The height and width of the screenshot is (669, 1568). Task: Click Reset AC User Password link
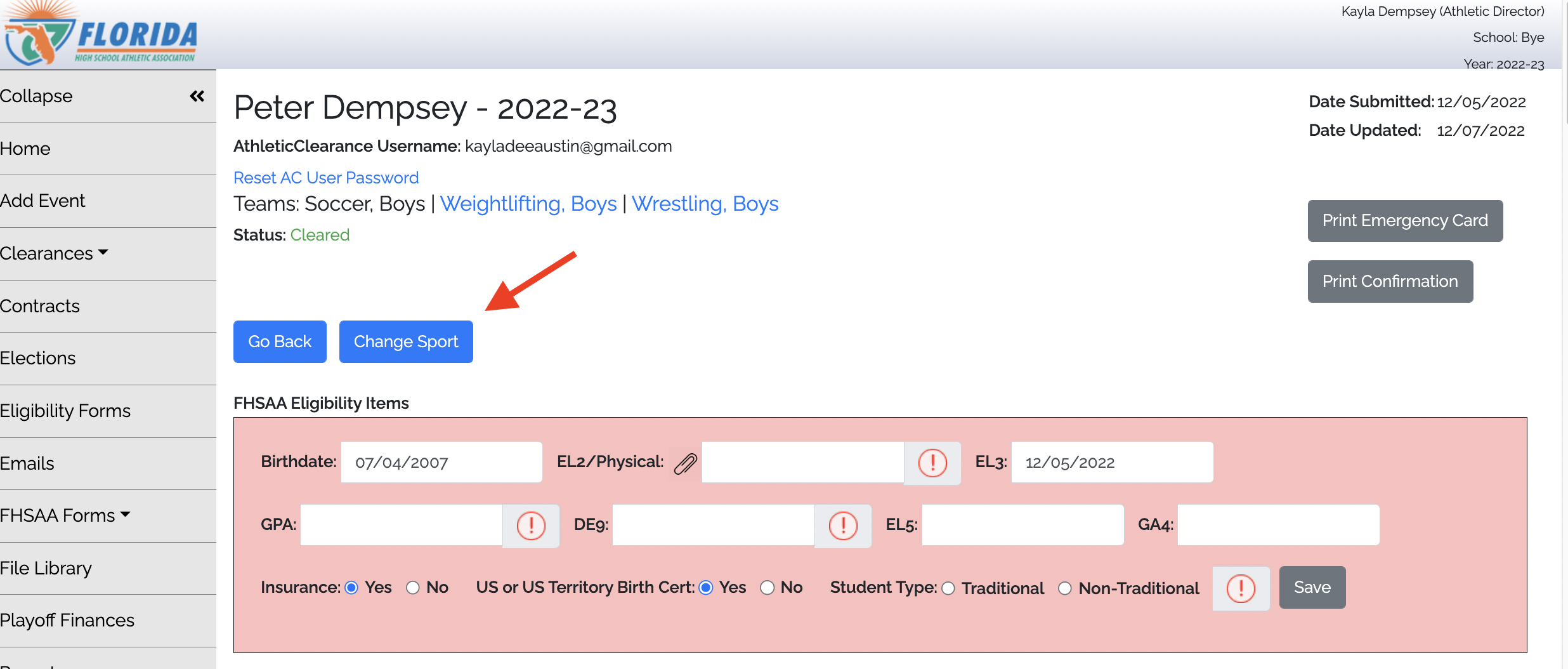(326, 178)
